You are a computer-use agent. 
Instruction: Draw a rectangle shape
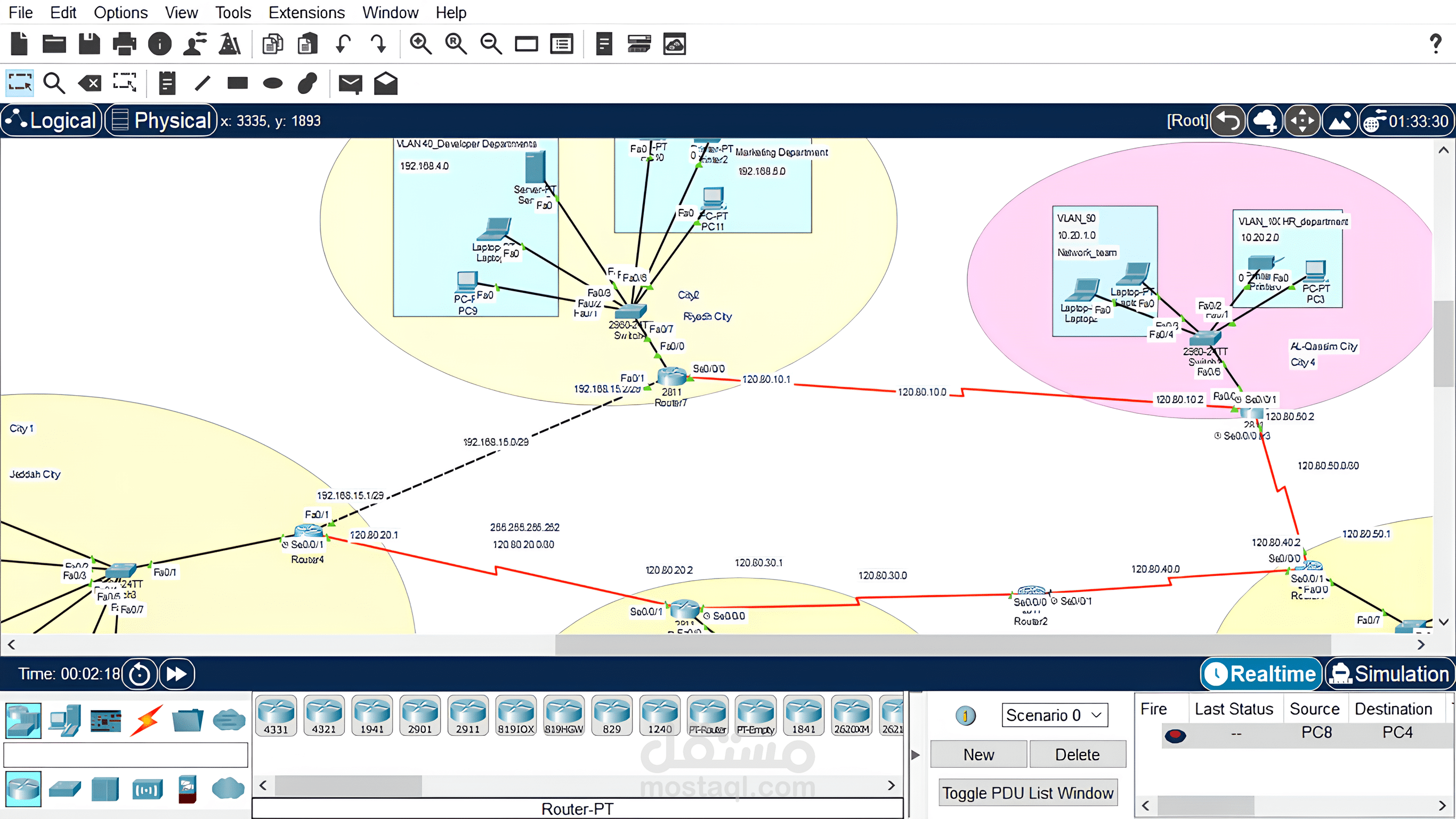tap(237, 84)
